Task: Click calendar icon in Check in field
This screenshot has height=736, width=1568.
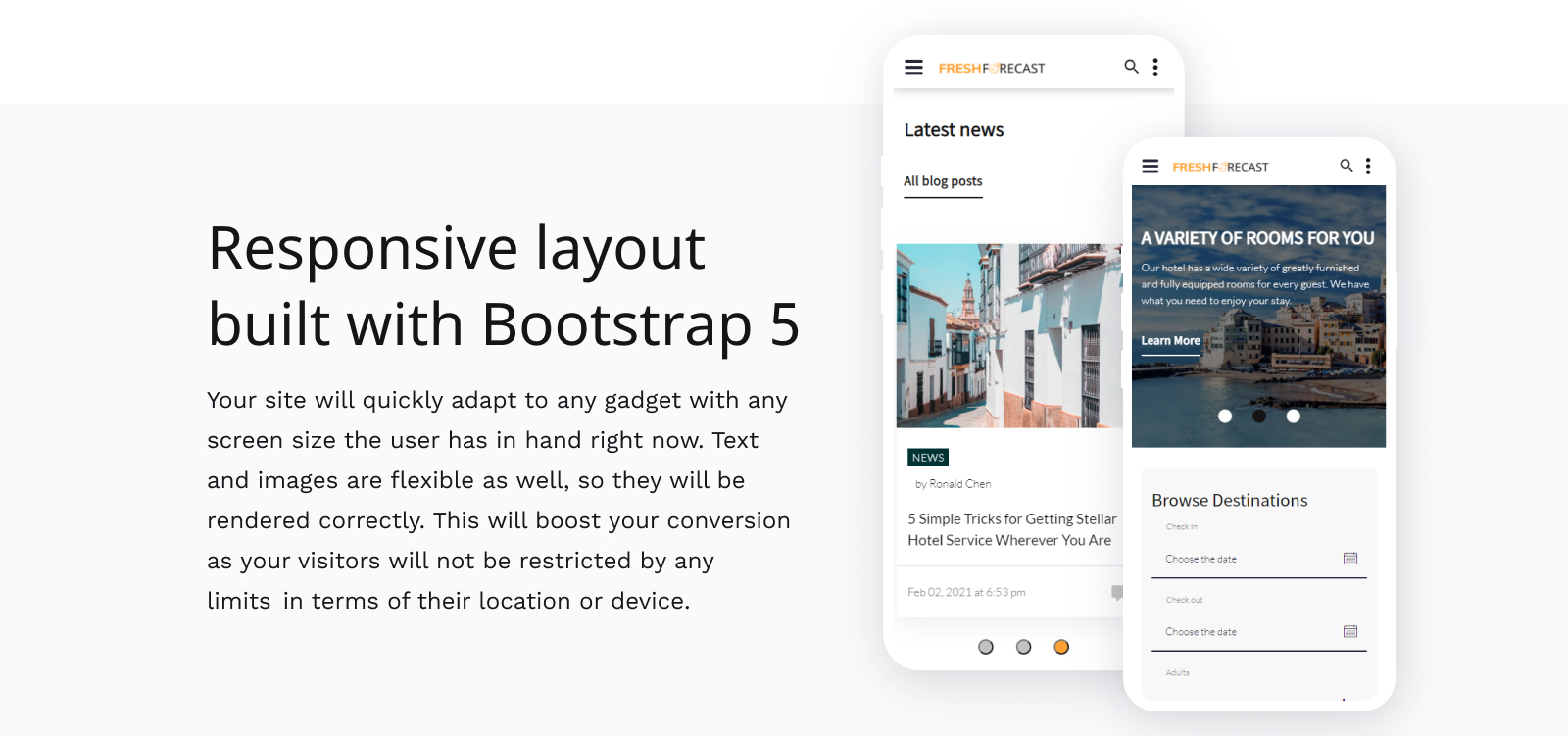Action: click(x=1350, y=559)
